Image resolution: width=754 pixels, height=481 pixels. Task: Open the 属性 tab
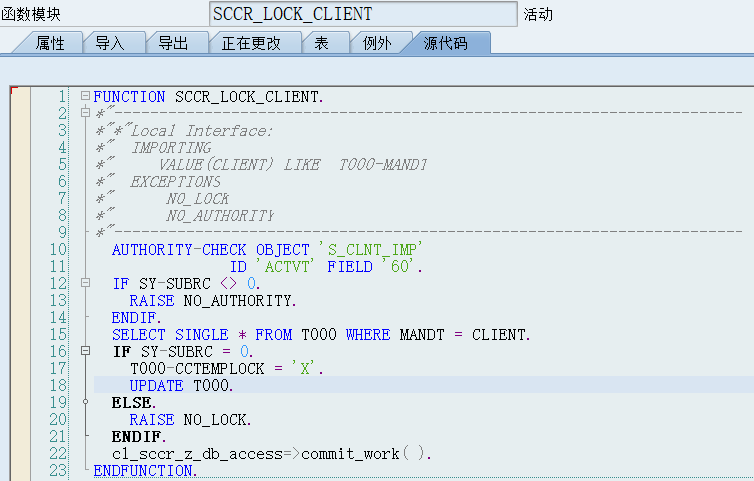[50, 43]
